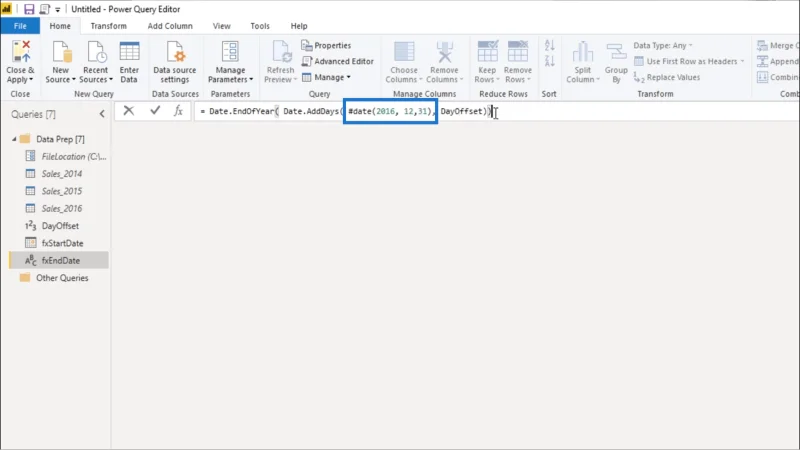Screen dimensions: 800x450
Task: Click the Split Column icon
Action: [583, 52]
